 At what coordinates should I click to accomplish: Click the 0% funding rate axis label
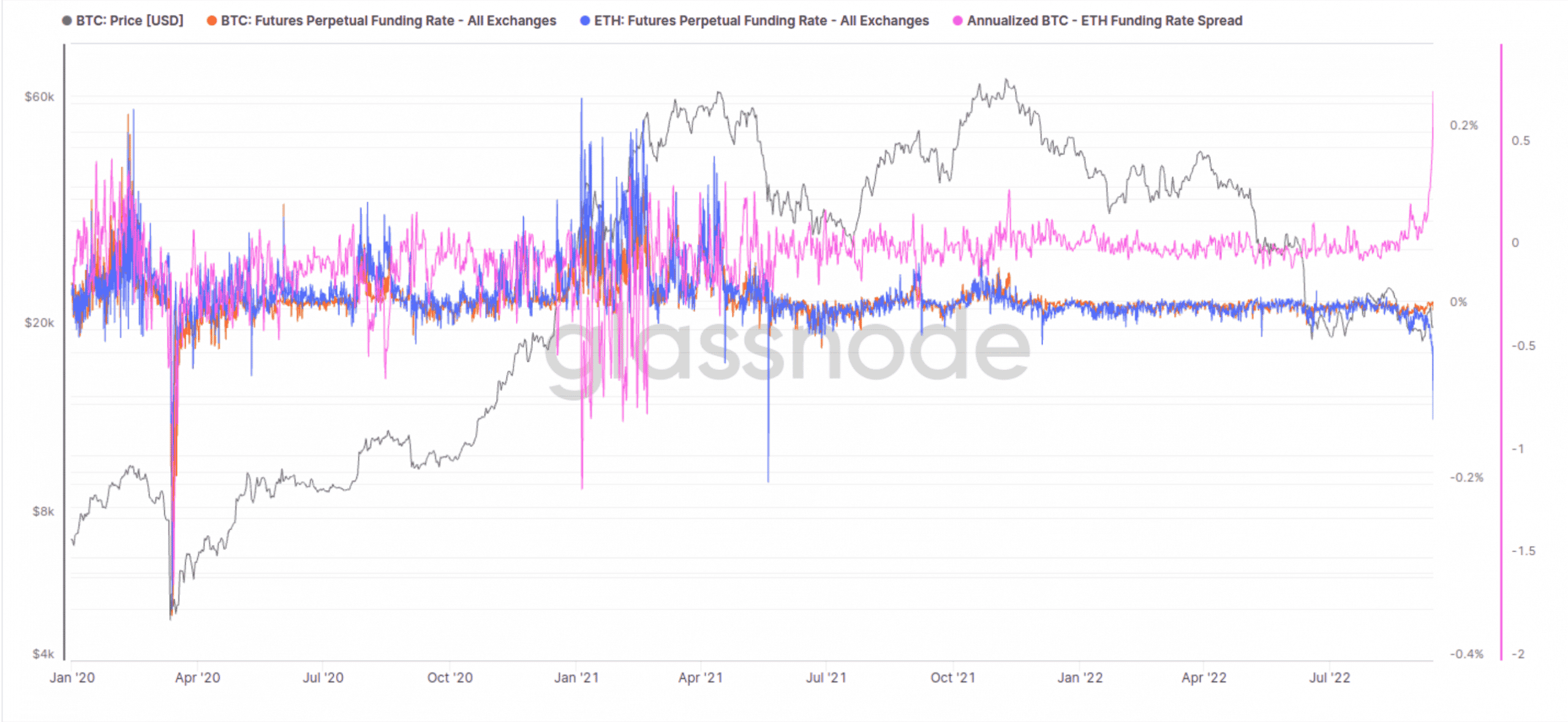pyautogui.click(x=1458, y=302)
